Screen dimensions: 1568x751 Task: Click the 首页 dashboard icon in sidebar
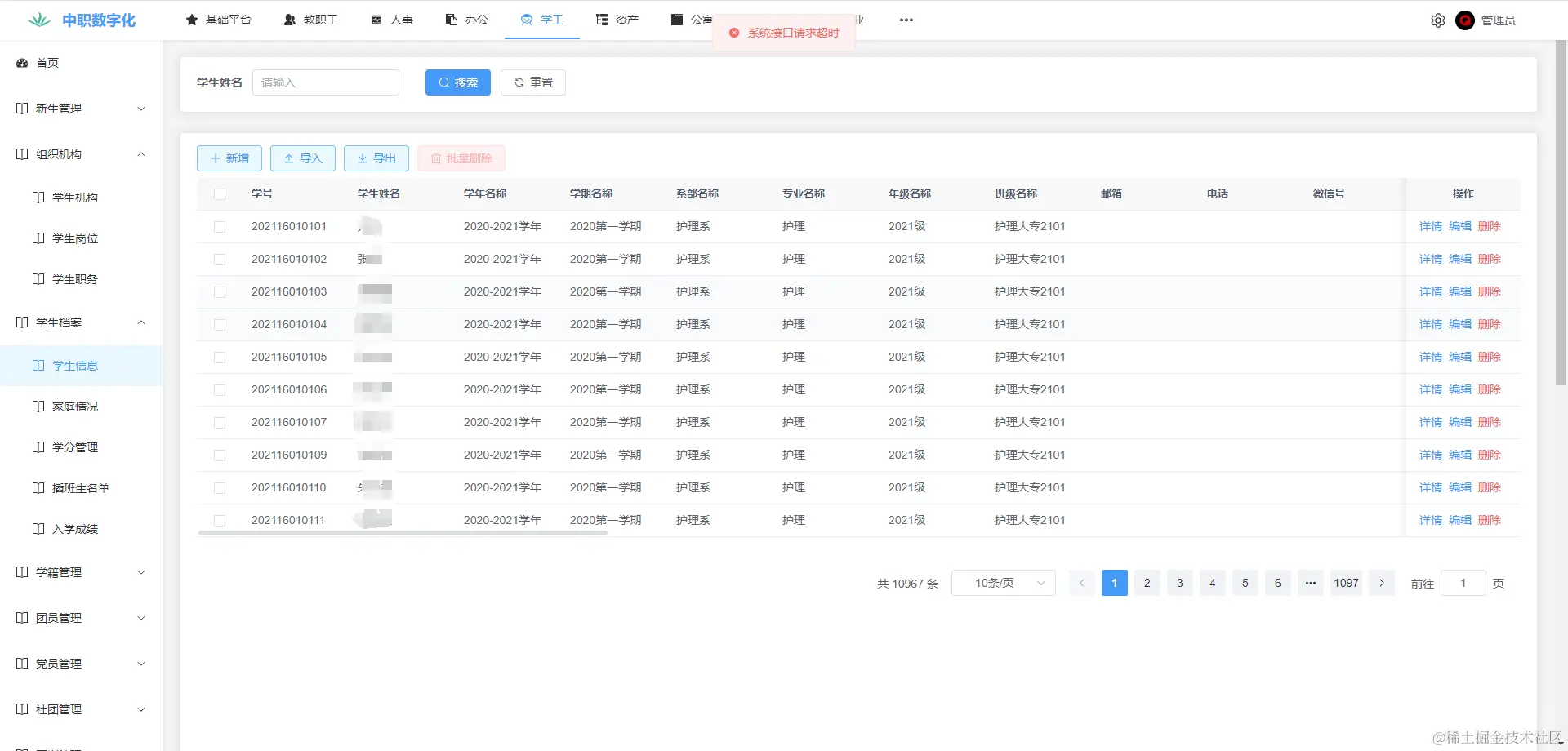pos(22,63)
